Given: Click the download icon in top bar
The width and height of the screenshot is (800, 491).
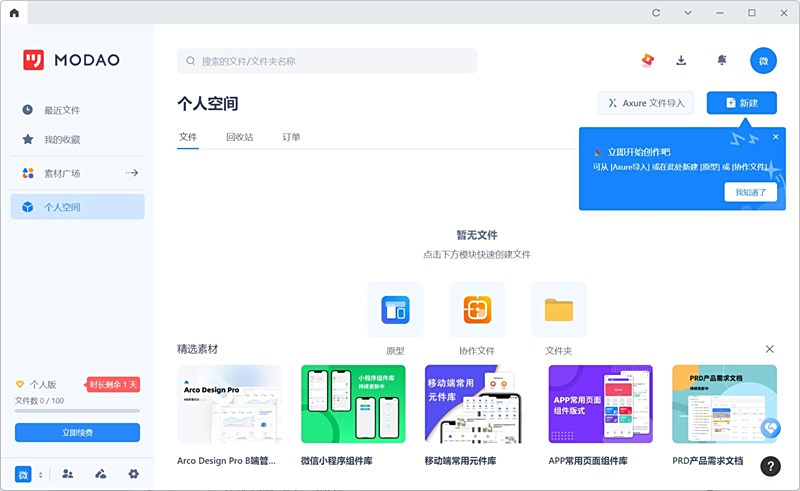Looking at the screenshot, I should pyautogui.click(x=681, y=60).
